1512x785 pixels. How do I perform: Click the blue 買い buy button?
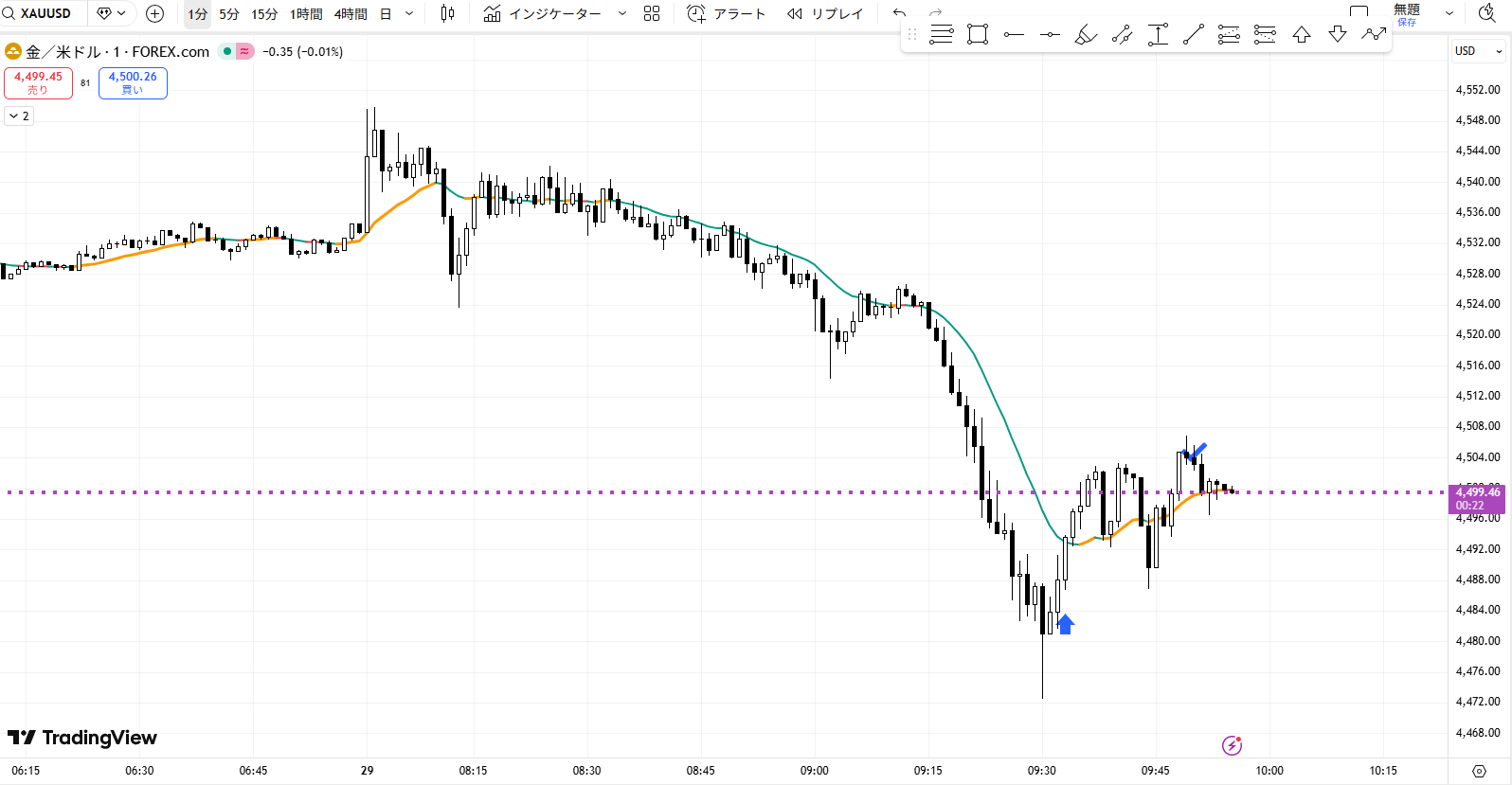(x=133, y=83)
